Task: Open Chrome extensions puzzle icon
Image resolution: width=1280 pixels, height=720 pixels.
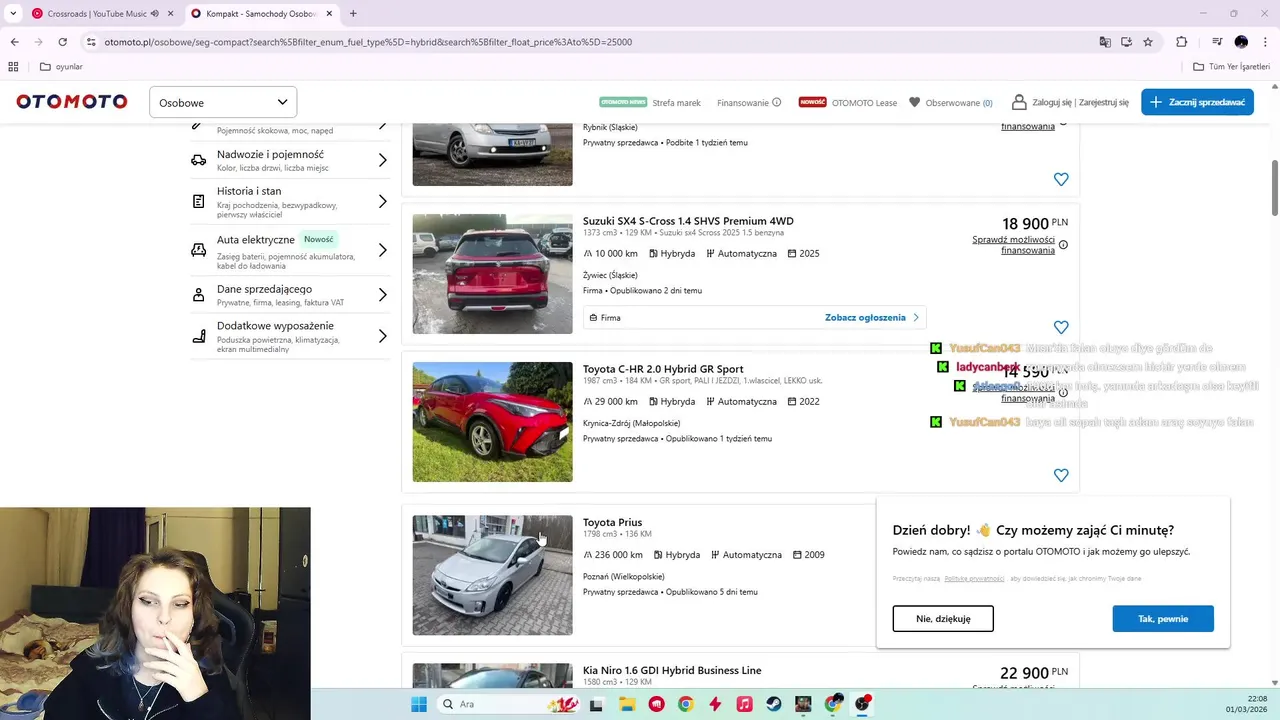Action: point(1181,42)
